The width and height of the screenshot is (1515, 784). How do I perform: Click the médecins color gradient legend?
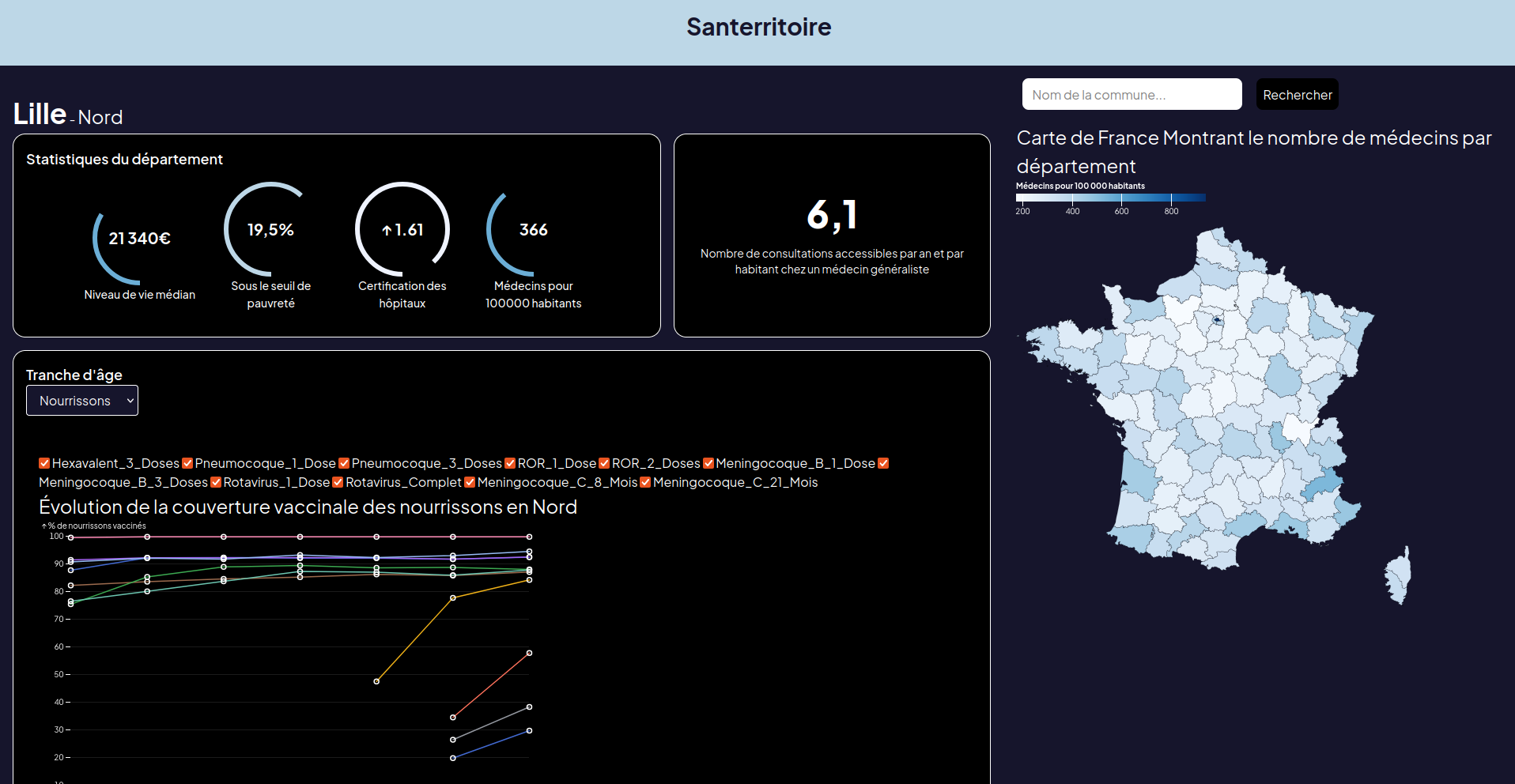point(1109,198)
